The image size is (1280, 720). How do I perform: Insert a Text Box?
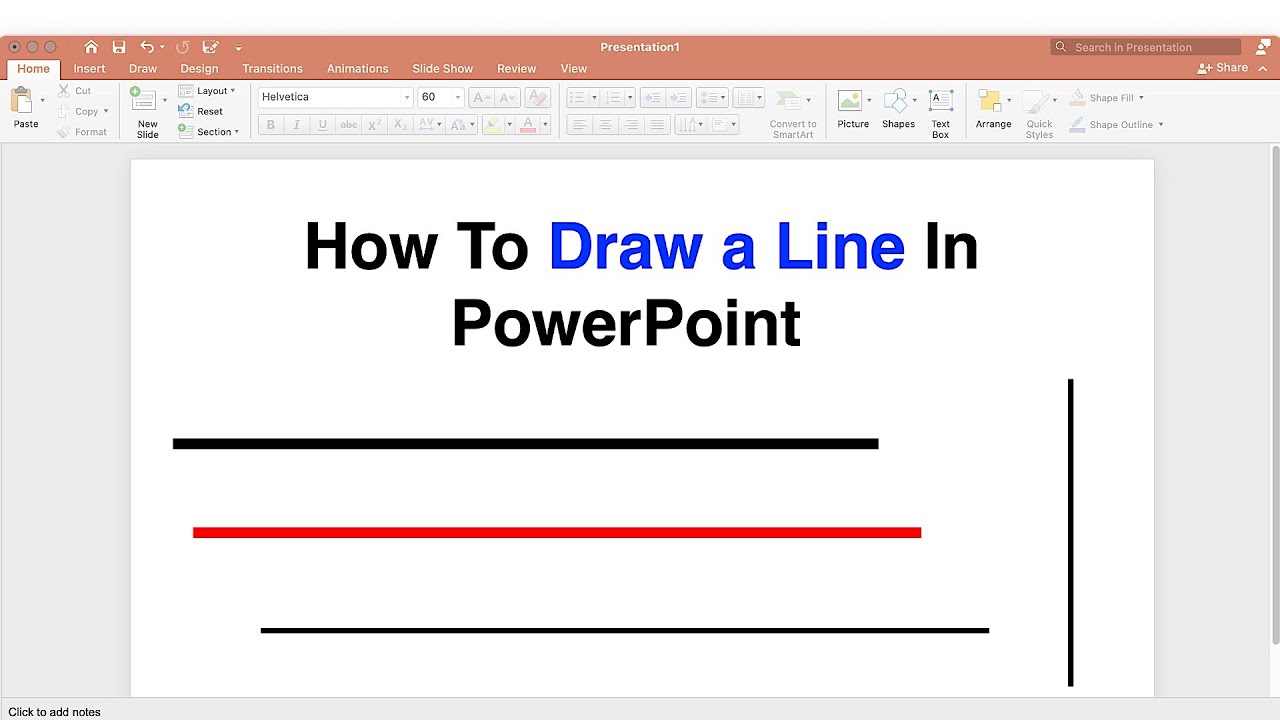coord(941,114)
